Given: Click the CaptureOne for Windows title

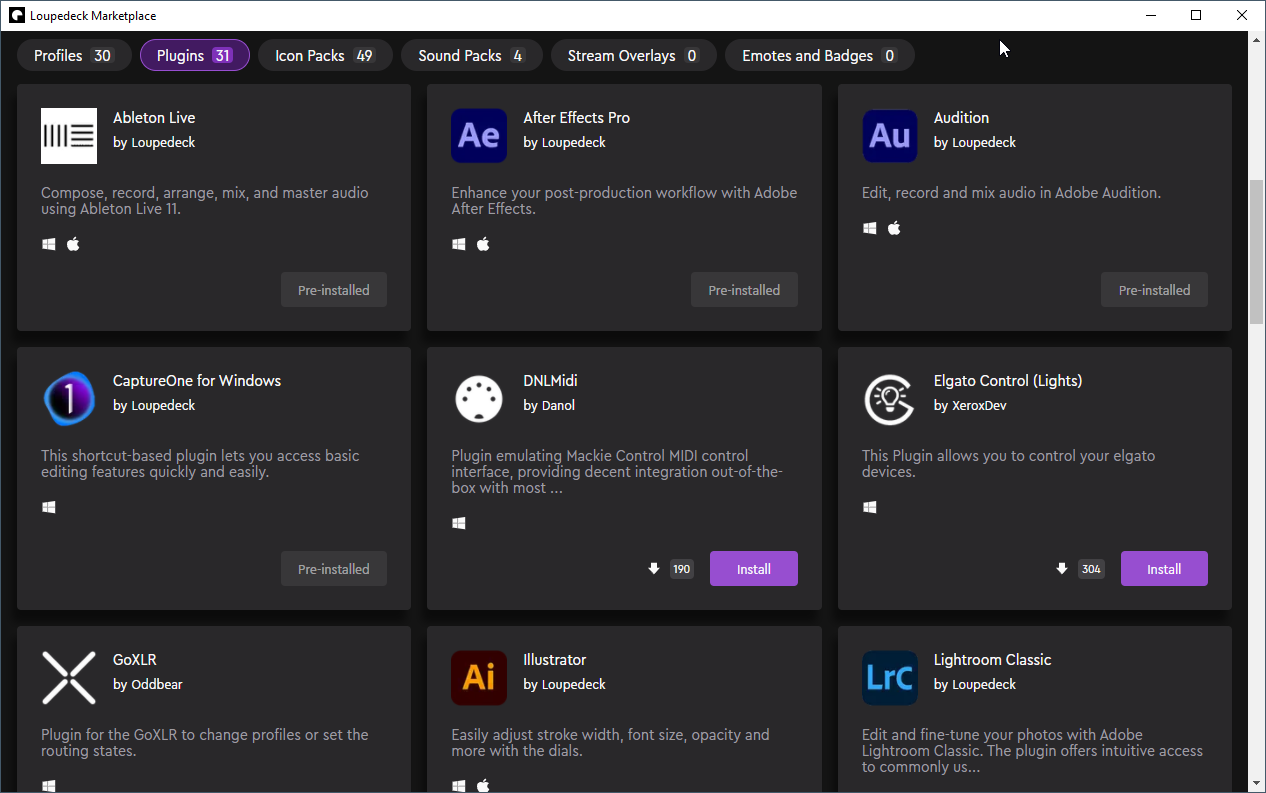Looking at the screenshot, I should coord(197,381).
